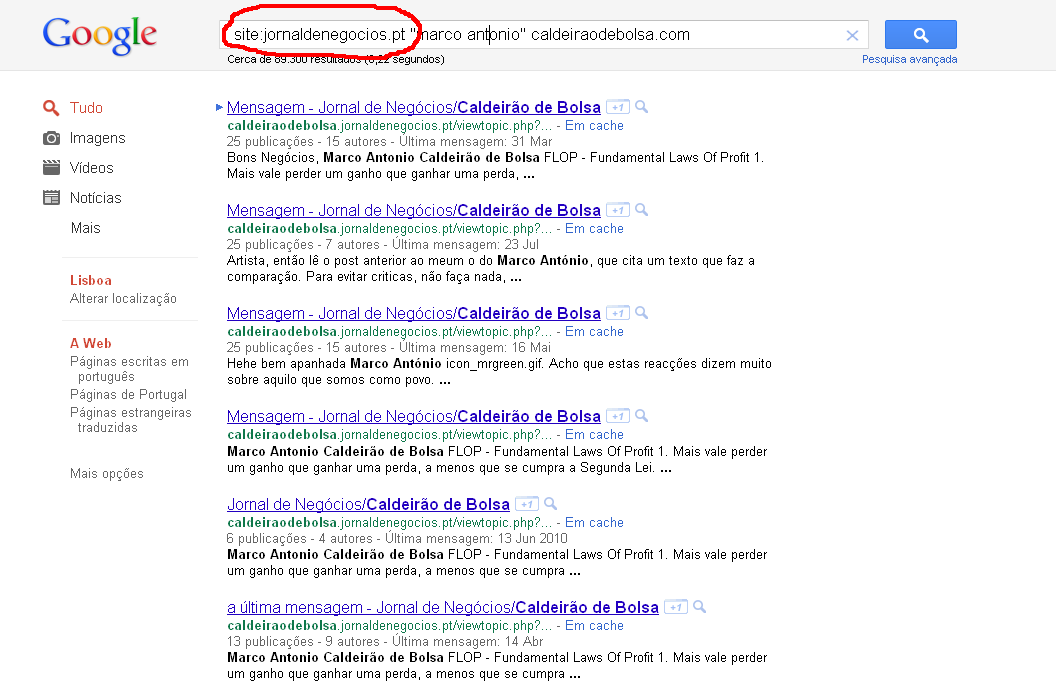1056x687 pixels.
Task: Click inside the Google search input field
Action: [x=543, y=34]
